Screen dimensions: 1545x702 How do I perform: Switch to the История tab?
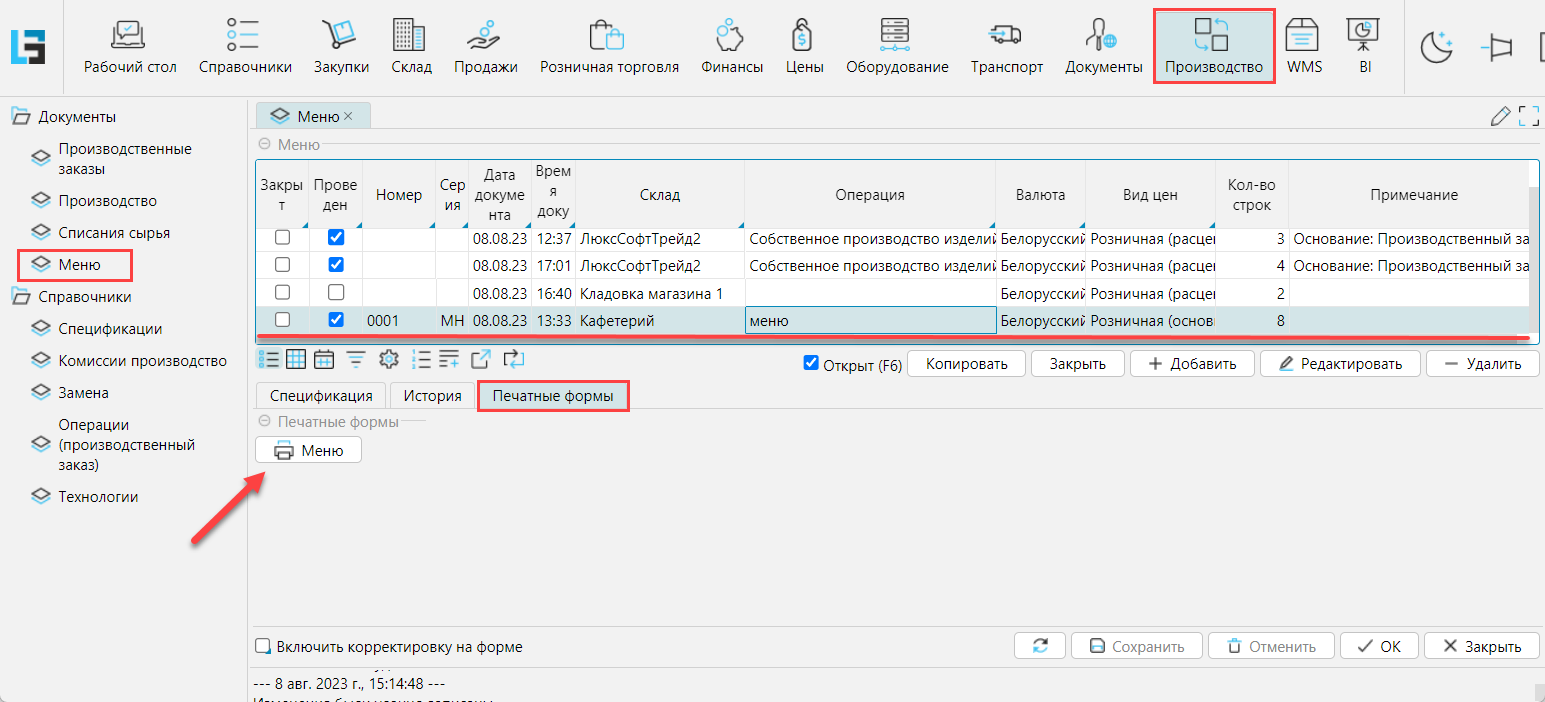pyautogui.click(x=432, y=396)
